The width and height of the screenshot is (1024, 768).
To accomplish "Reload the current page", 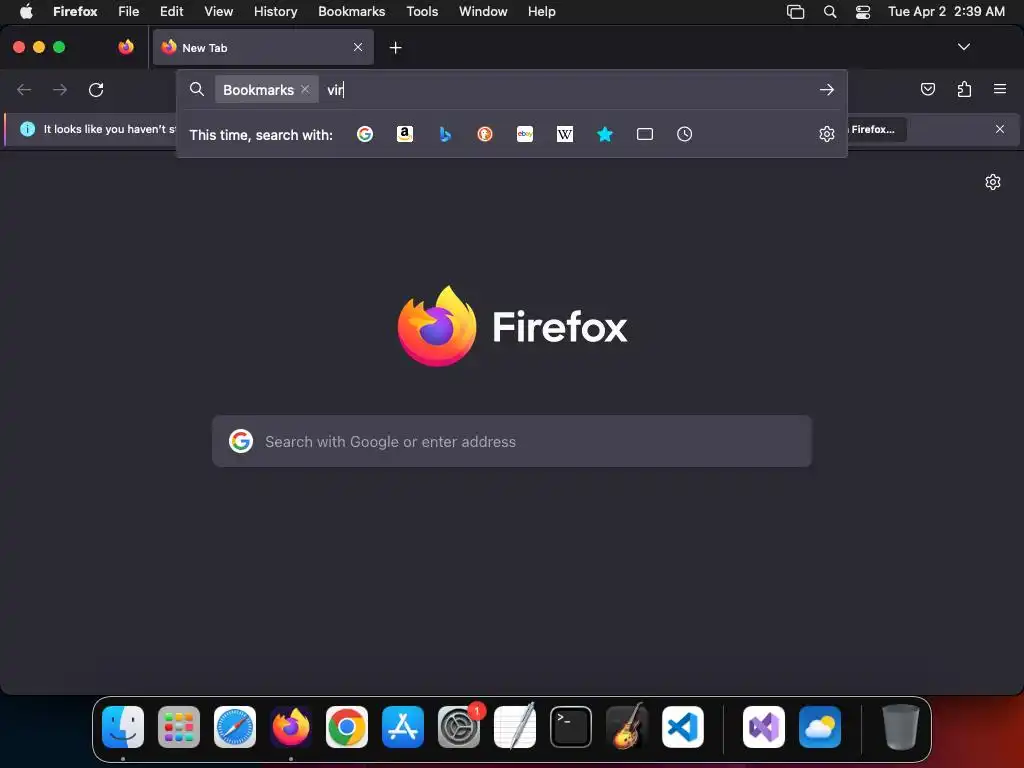I will tap(96, 89).
